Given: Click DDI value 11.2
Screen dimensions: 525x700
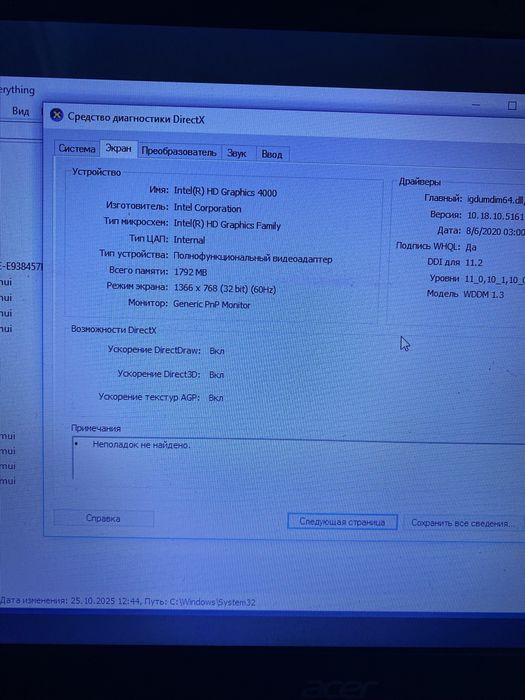Looking at the screenshot, I should tap(474, 262).
